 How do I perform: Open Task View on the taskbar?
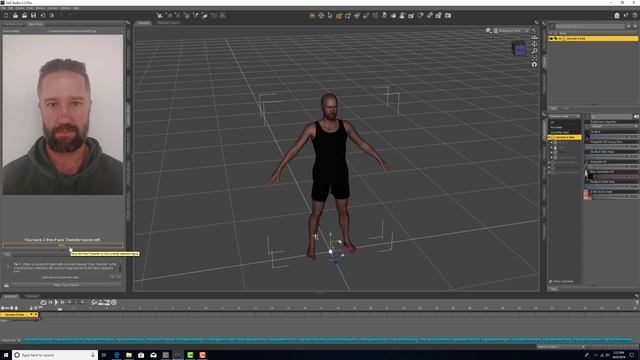[x=104, y=355]
